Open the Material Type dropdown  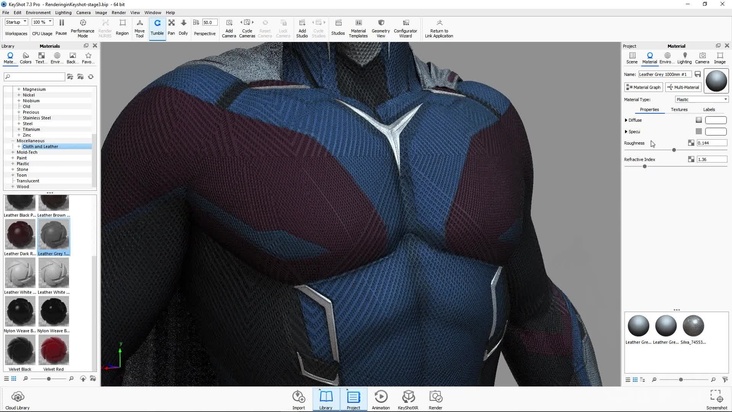[x=701, y=99]
